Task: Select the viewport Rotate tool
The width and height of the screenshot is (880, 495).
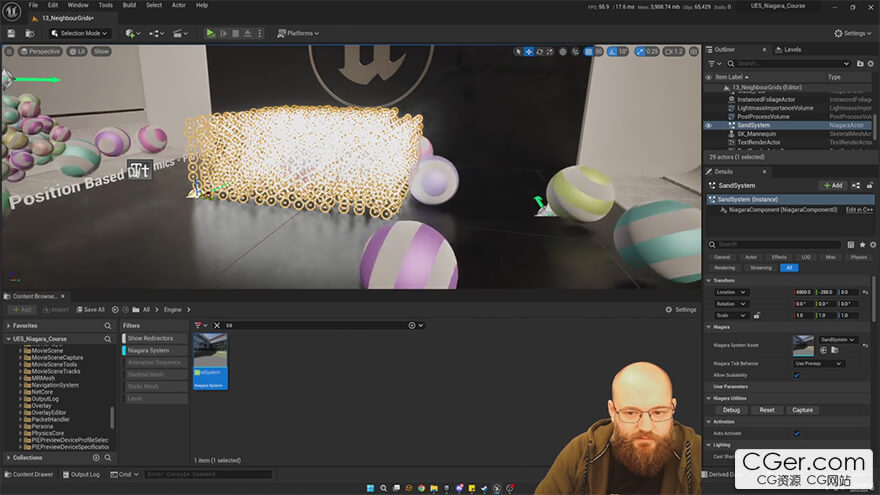Action: (539, 52)
